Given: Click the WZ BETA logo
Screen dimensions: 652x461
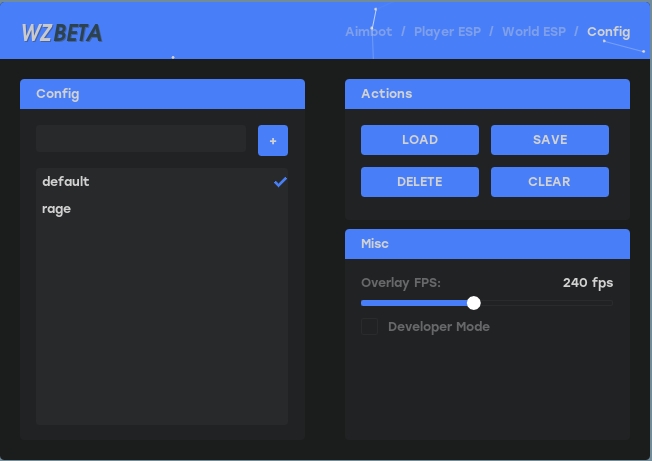Looking at the screenshot, I should pos(61,33).
